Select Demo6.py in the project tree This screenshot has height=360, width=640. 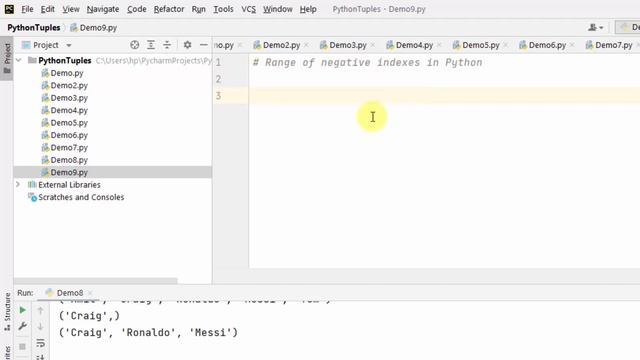coord(64,135)
